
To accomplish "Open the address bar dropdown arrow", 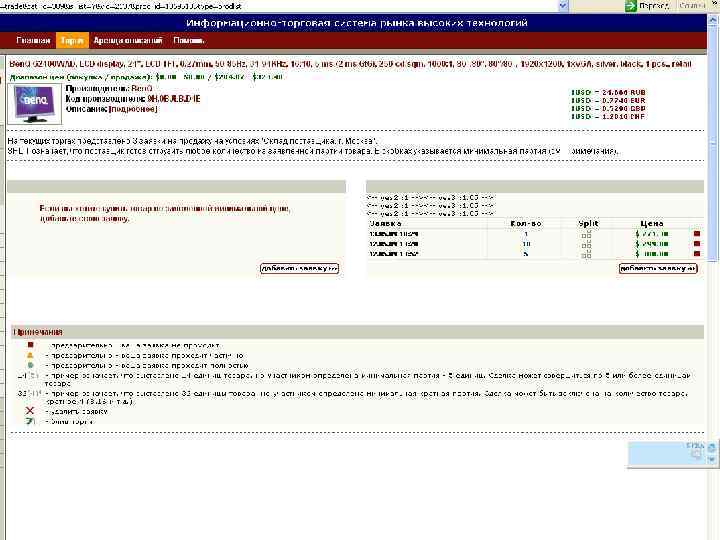I will 563,6.
